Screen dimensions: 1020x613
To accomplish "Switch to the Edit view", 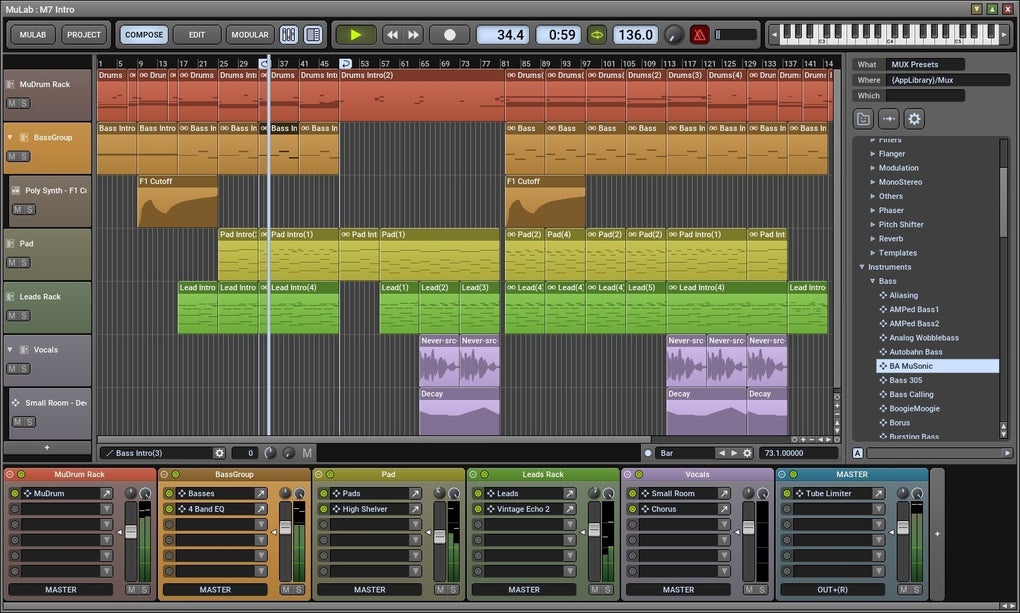I will point(197,35).
